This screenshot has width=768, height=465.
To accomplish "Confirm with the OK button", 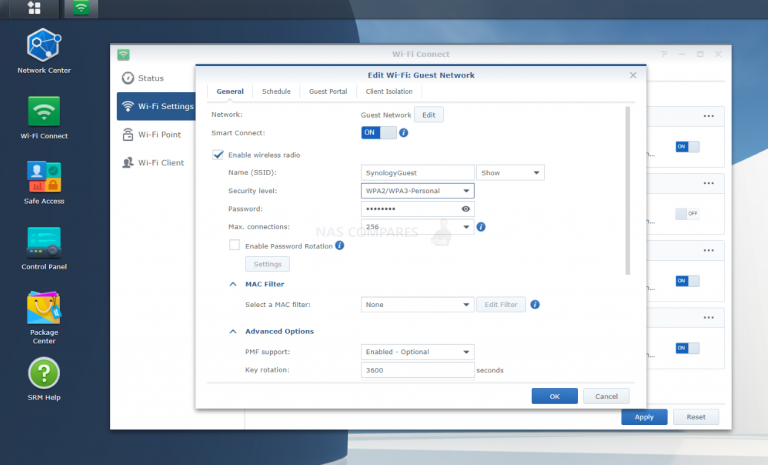I will pyautogui.click(x=554, y=396).
